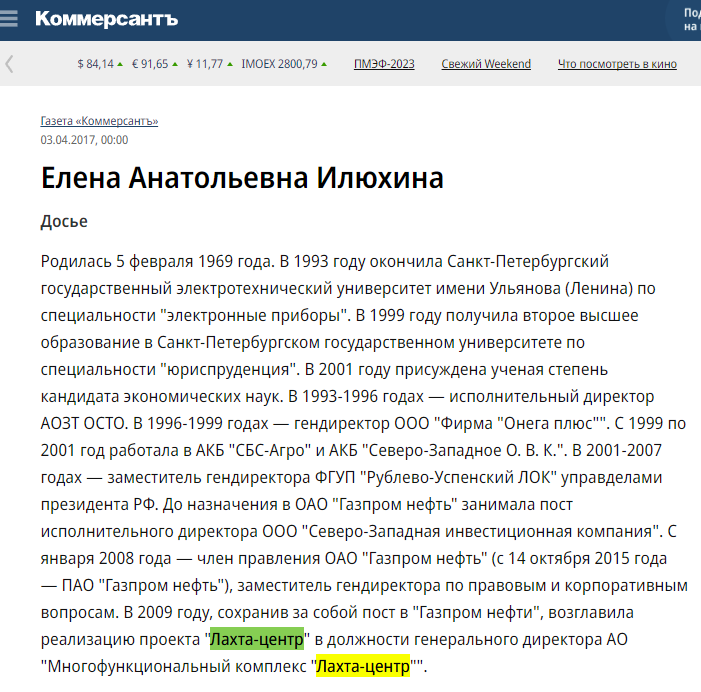
Task: Click the left arrow in ticker bar
Action: 9,64
